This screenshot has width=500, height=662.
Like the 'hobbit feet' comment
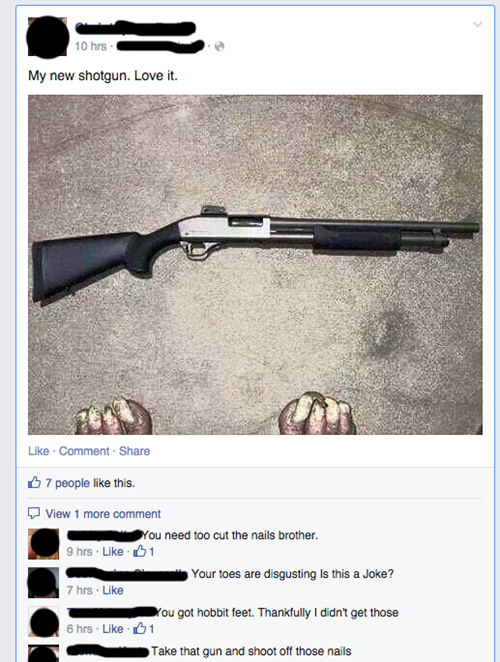113,629
